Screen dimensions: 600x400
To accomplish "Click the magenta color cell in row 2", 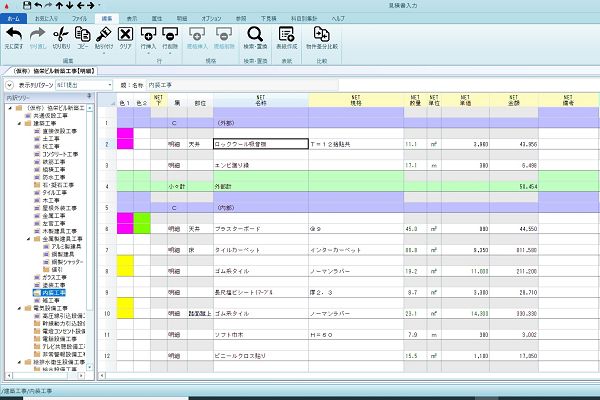I will coord(125,139).
